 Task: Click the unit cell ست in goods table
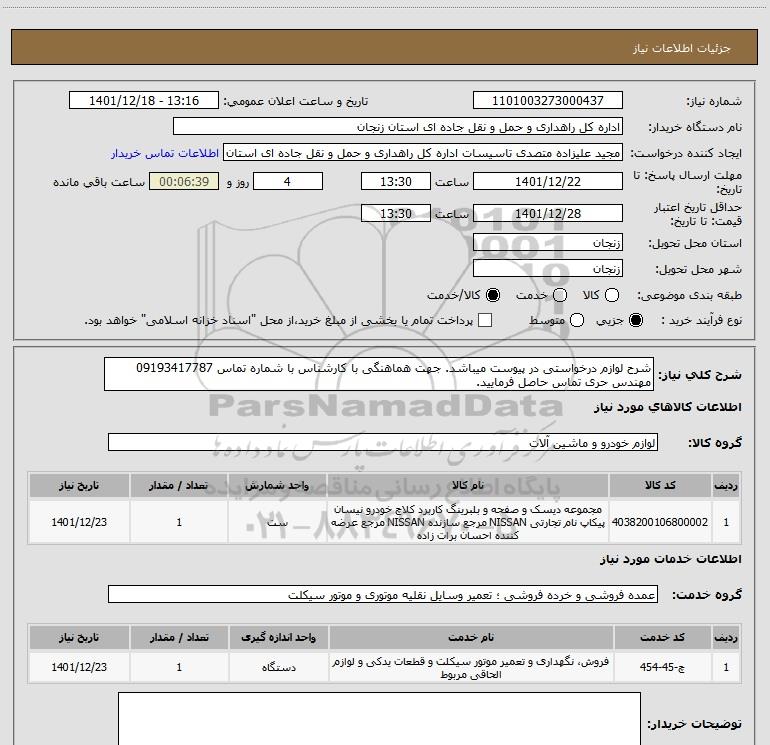click(x=277, y=522)
